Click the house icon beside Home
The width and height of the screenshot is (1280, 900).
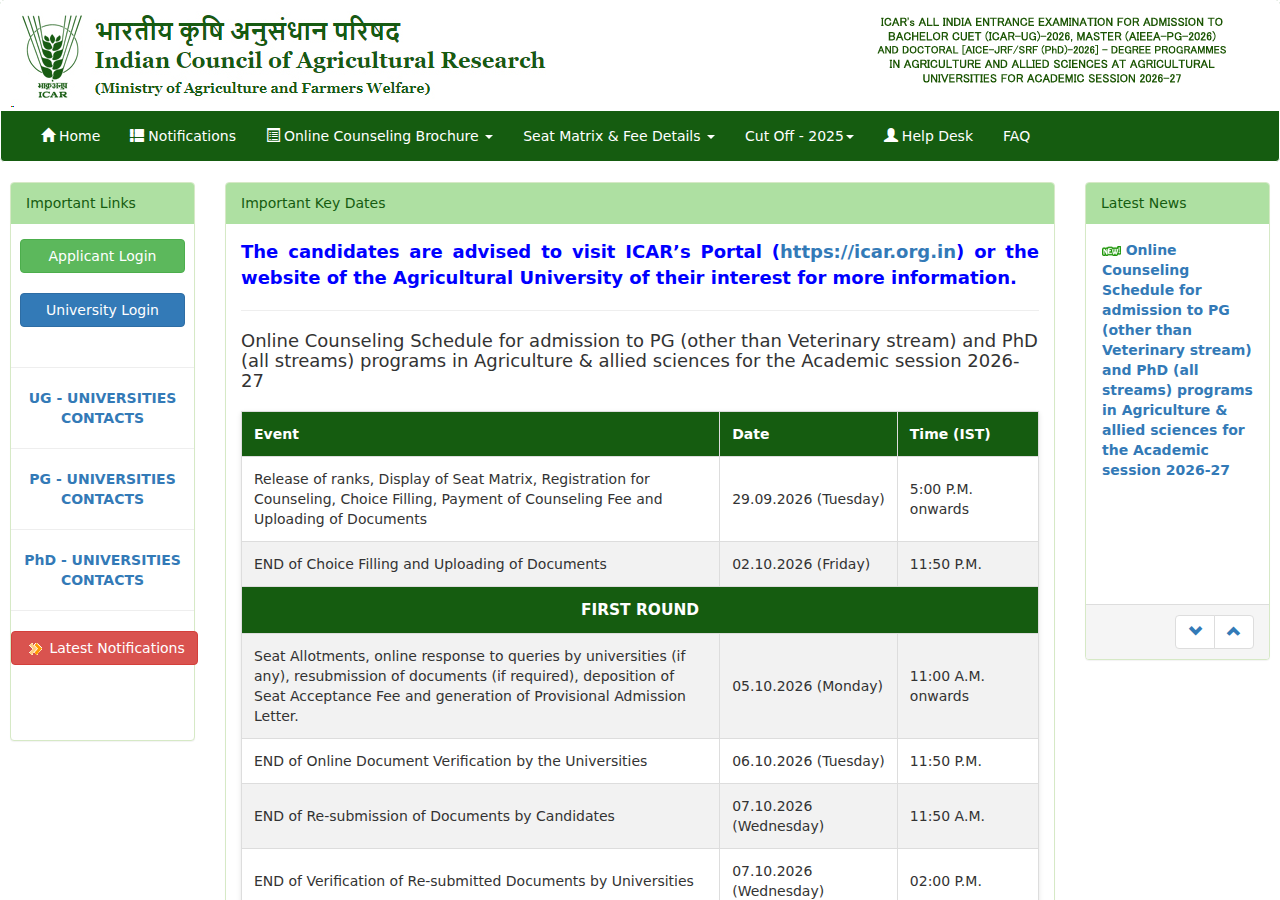coord(48,135)
